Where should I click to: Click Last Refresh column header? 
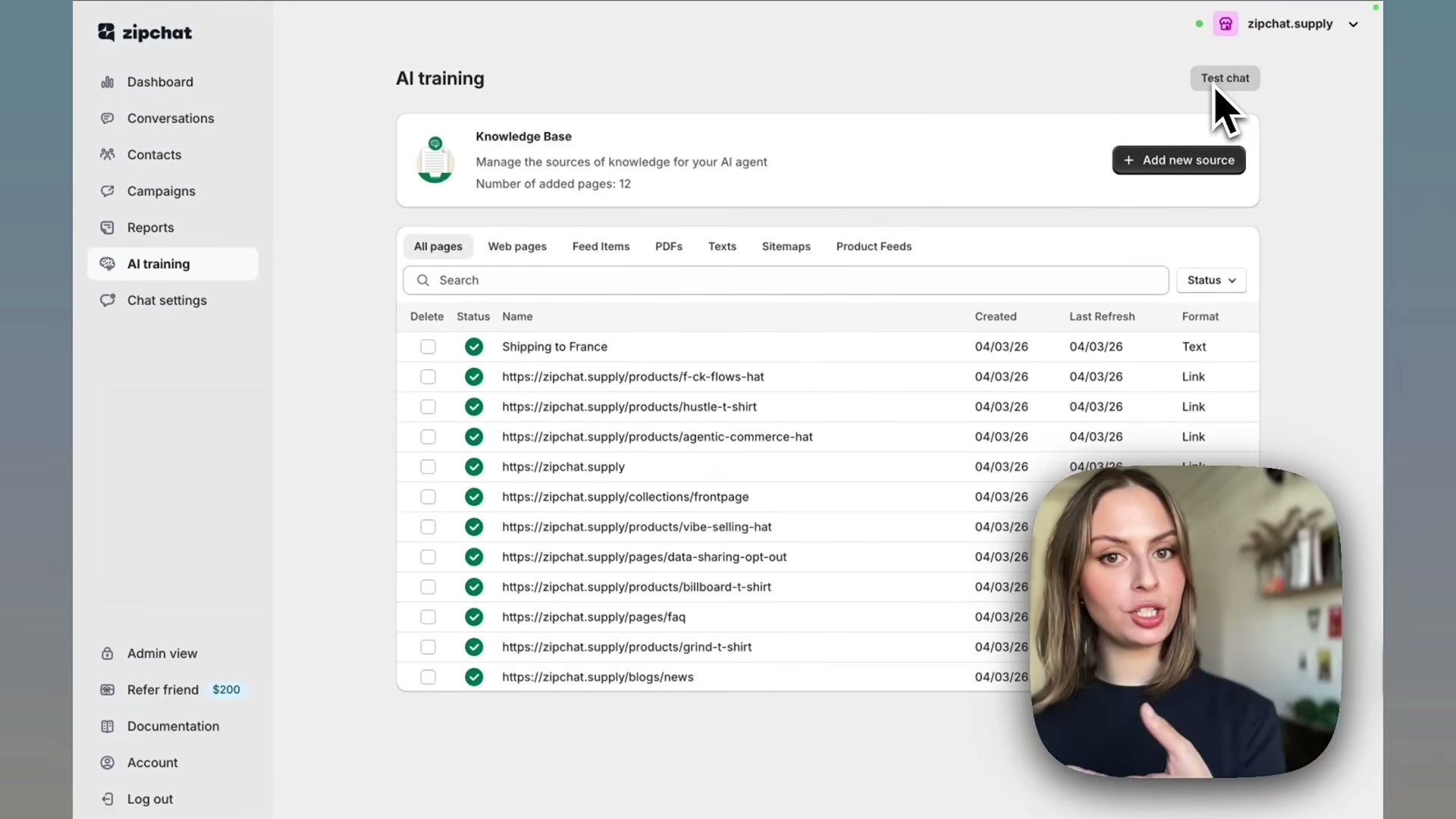(1102, 317)
